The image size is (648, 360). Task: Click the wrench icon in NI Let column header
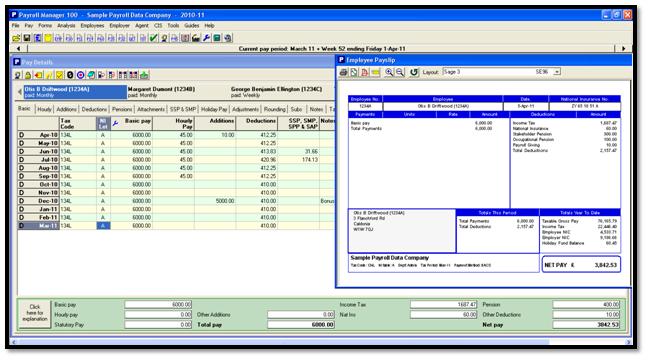point(115,123)
